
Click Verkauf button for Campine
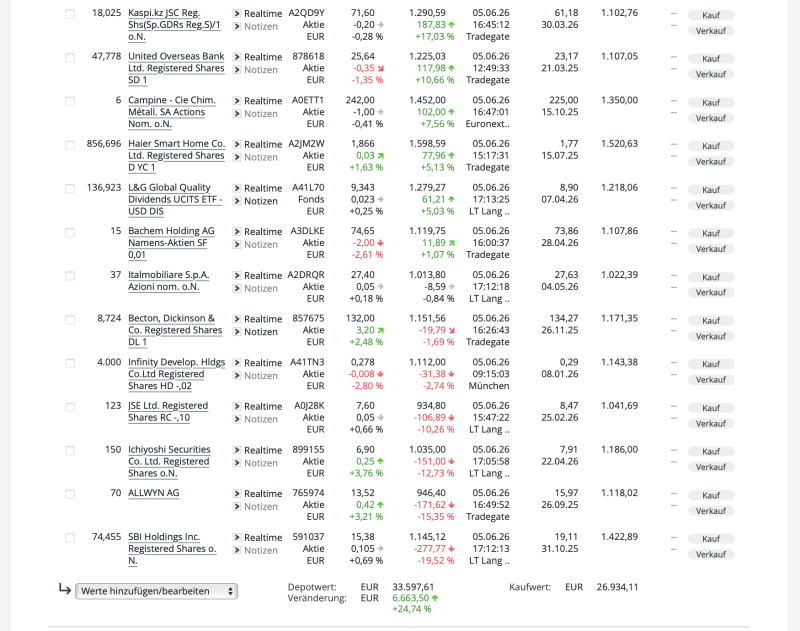click(x=711, y=118)
